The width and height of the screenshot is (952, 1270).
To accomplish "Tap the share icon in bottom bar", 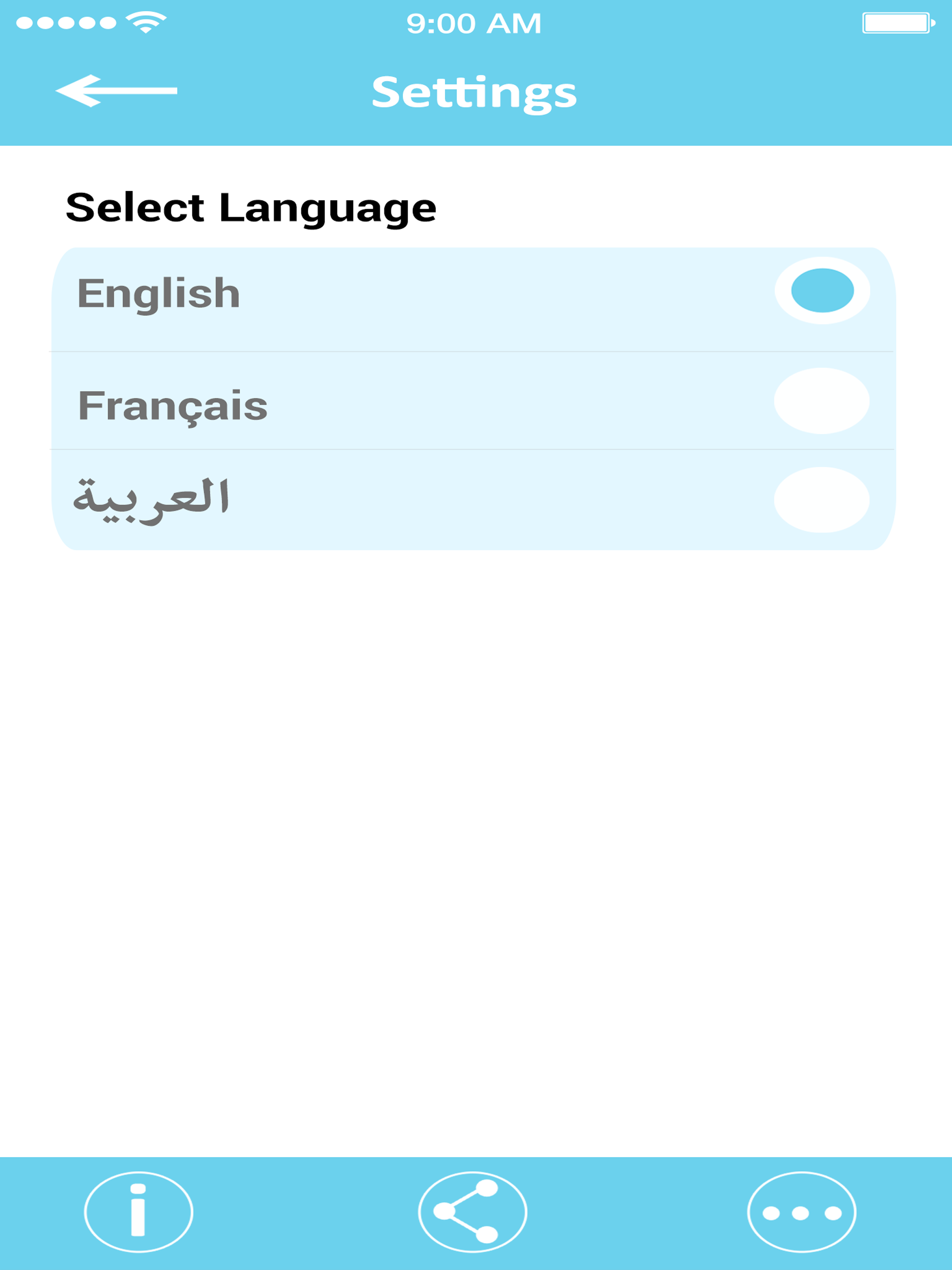I will pos(472,1211).
